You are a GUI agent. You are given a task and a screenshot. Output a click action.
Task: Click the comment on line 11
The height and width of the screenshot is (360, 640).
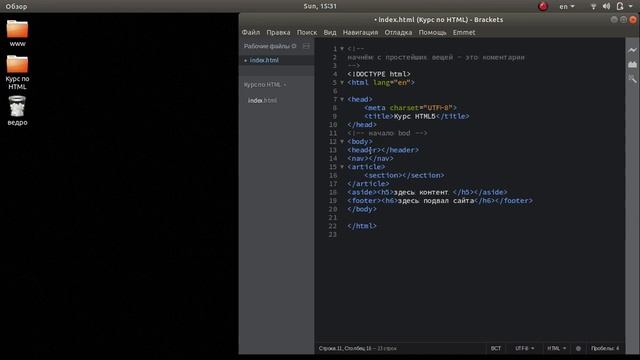[x=387, y=133]
